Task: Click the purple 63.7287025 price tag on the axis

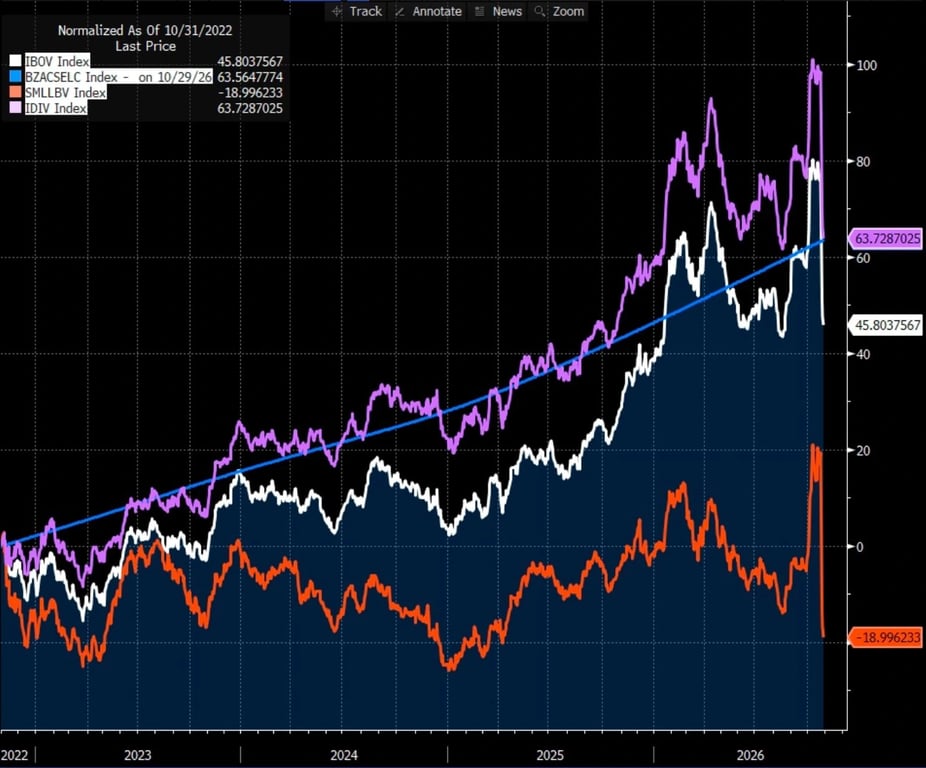Action: pyautogui.click(x=886, y=239)
